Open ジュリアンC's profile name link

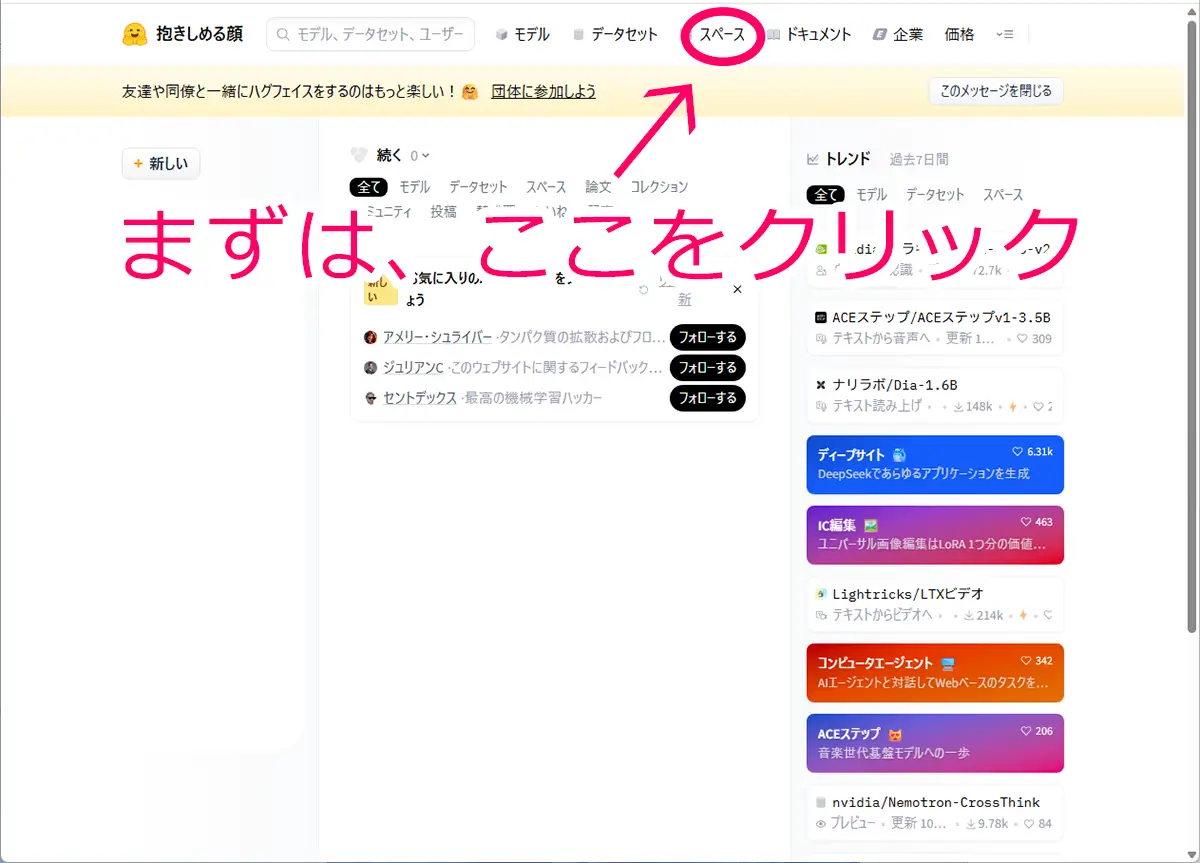point(413,368)
